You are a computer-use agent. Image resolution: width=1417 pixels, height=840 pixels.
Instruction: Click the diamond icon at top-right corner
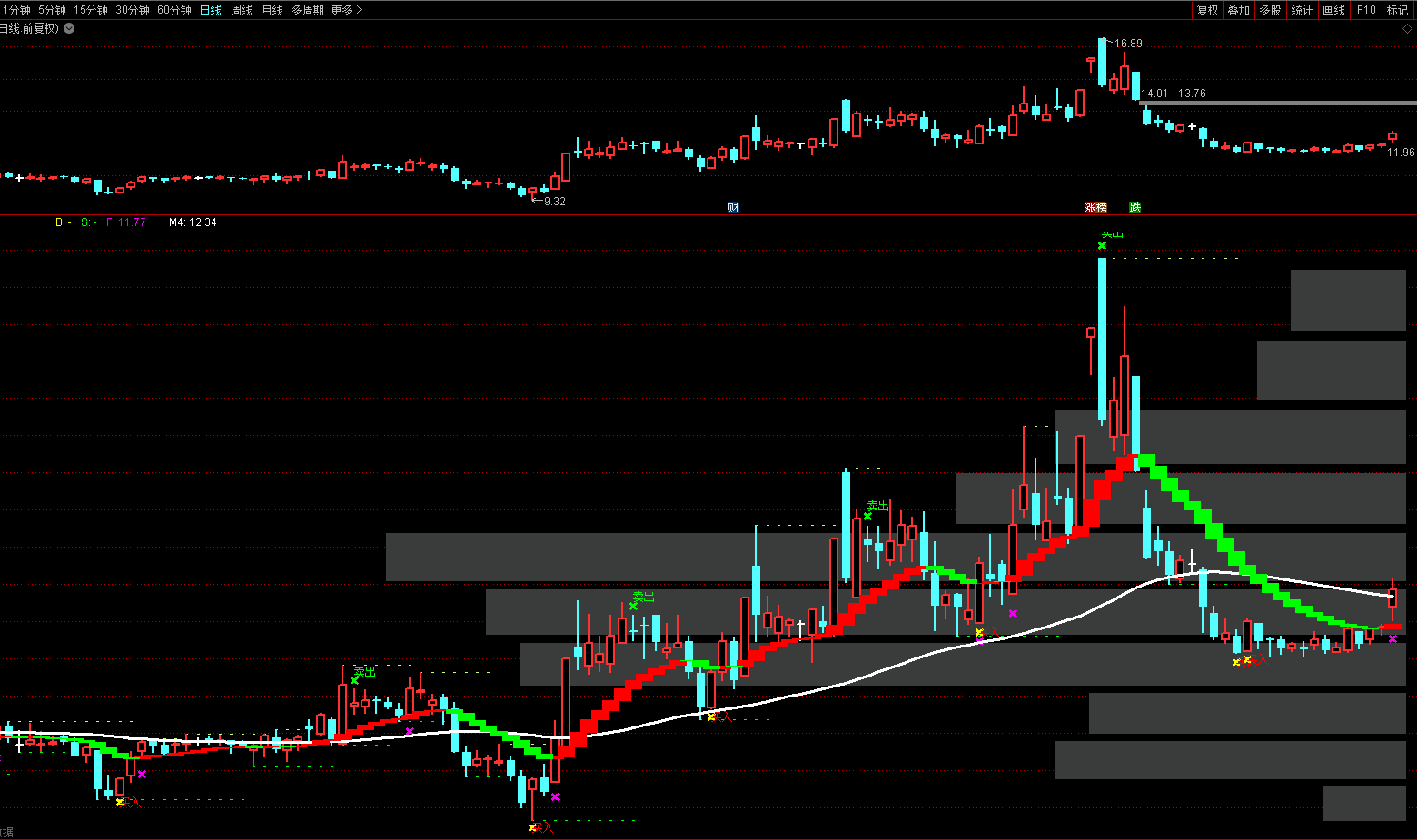pos(1408,29)
